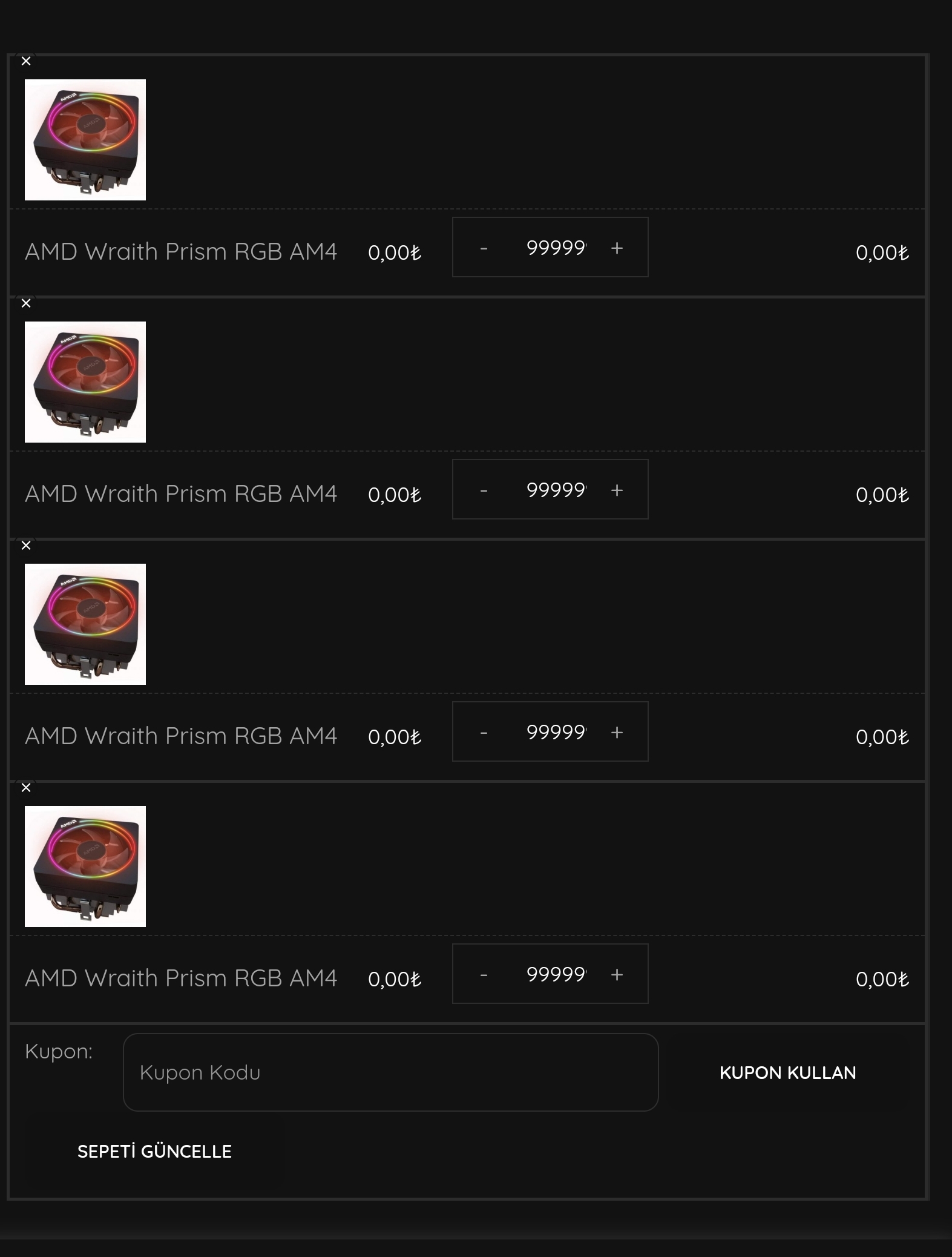
Task: Open the third cooler product thumbnail
Action: tap(85, 624)
